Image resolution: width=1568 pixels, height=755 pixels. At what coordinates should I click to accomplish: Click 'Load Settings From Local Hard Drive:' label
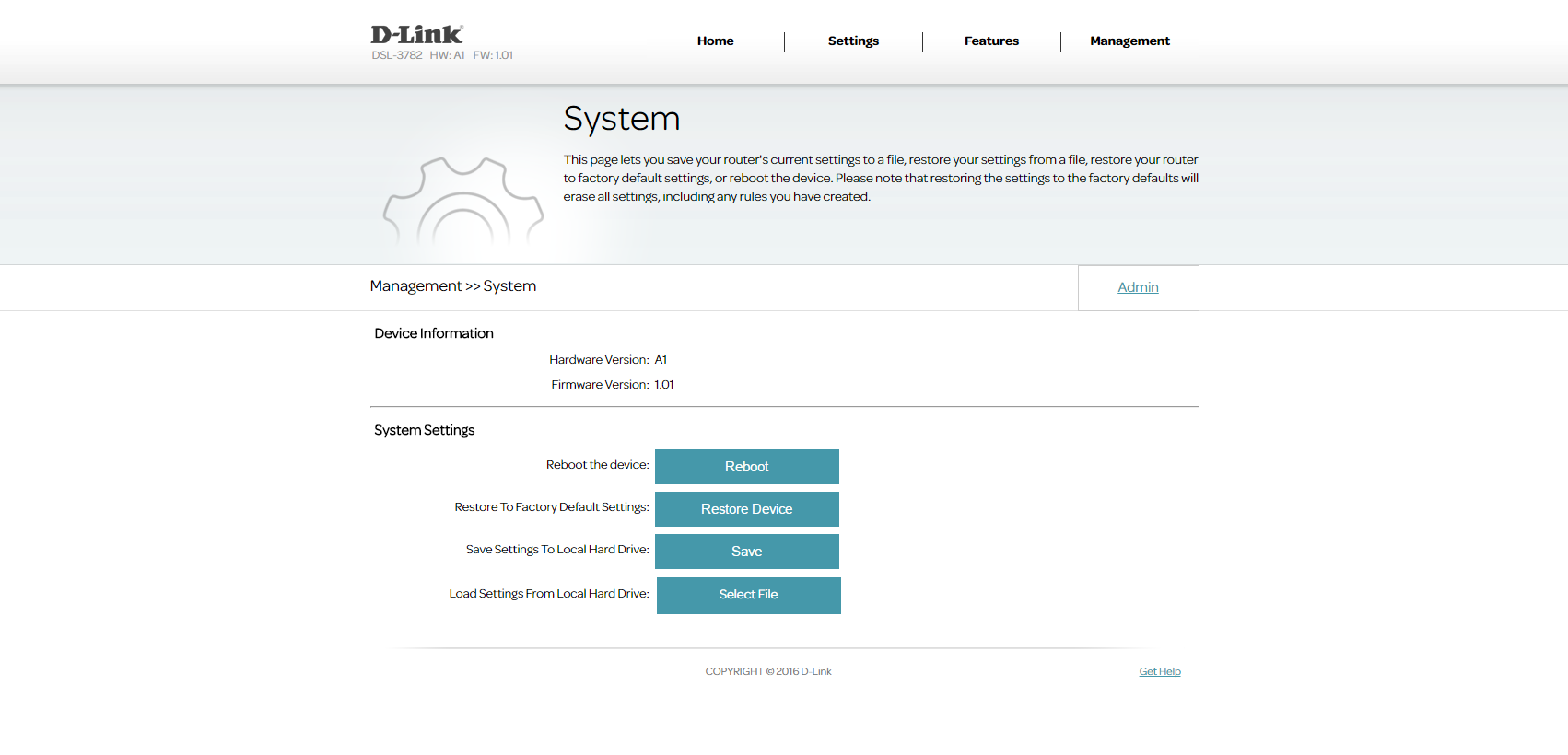(x=549, y=594)
